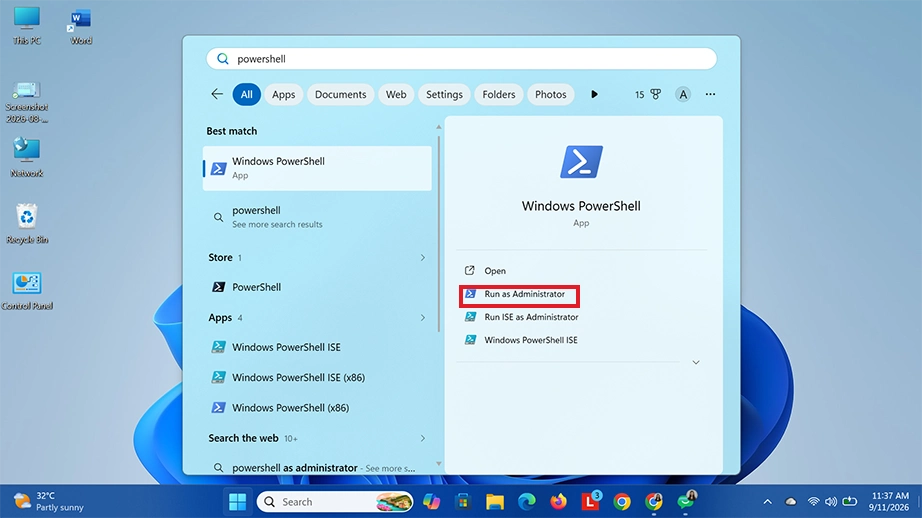The height and width of the screenshot is (518, 922).
Task: Click scroll-down arrow of results list
Action: click(439, 464)
